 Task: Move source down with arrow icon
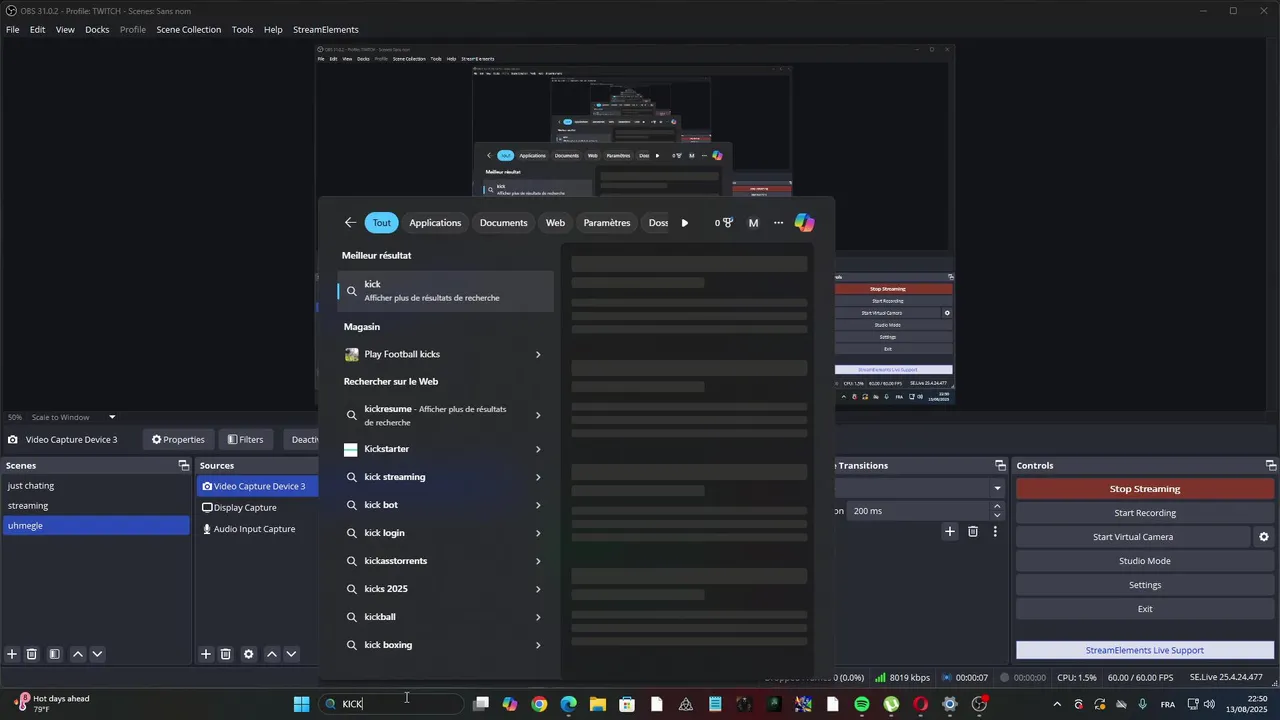tap(291, 654)
